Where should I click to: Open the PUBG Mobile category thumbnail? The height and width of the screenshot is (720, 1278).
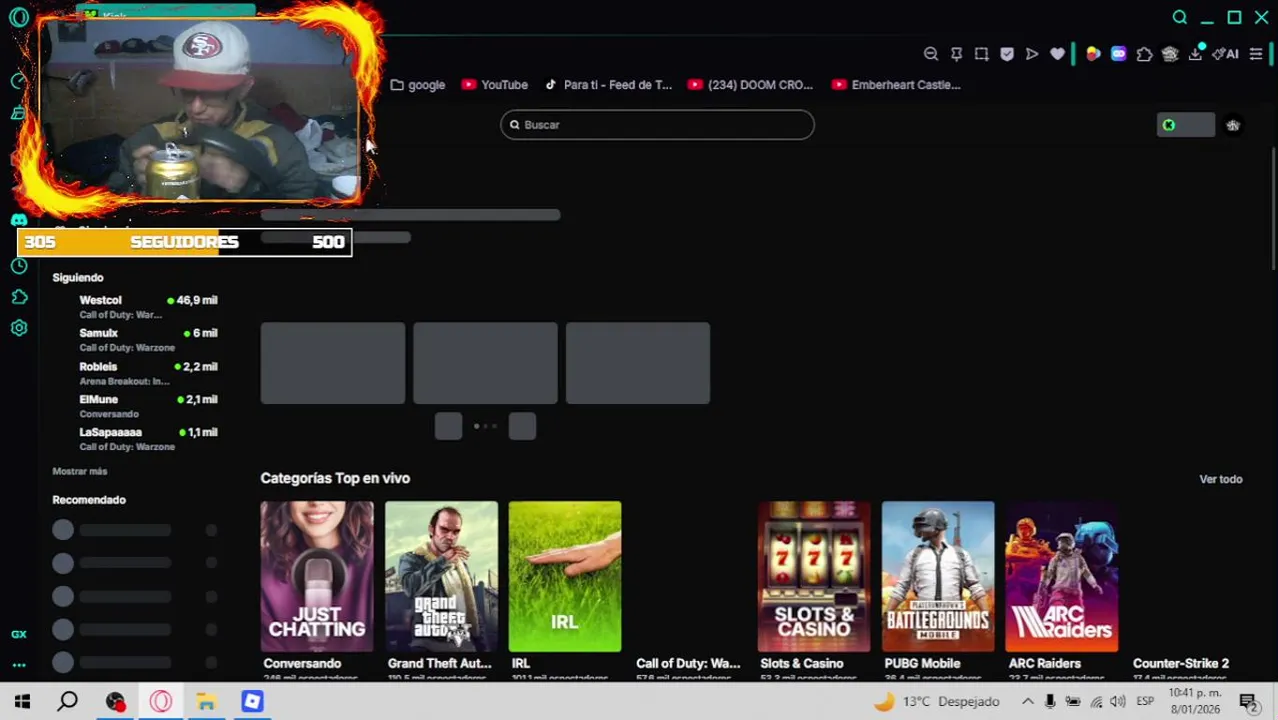[x=938, y=576]
